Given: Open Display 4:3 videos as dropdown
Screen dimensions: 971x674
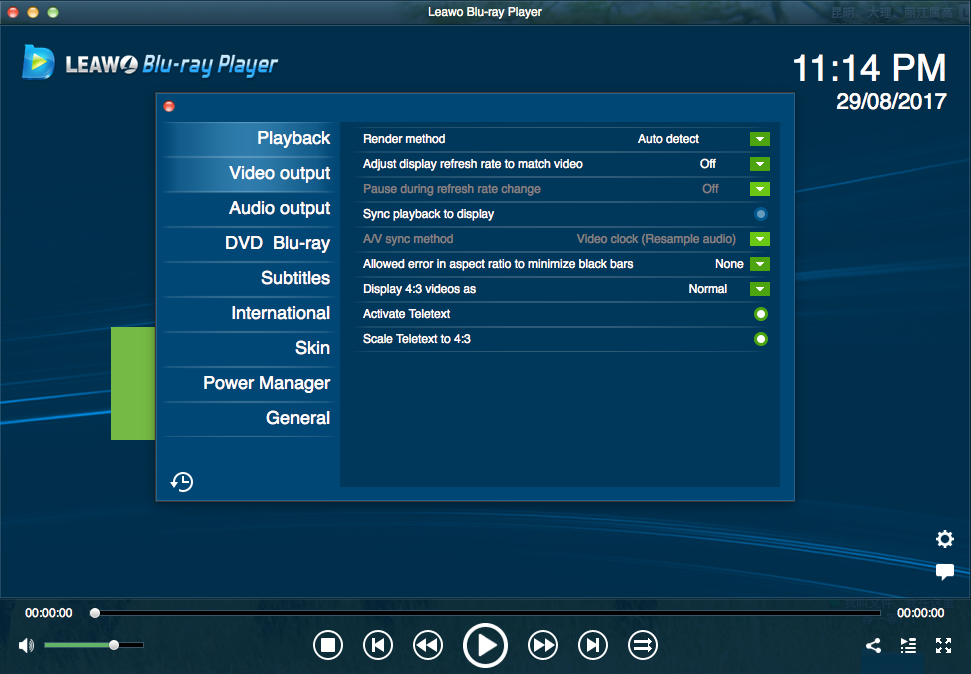Looking at the screenshot, I should (759, 289).
